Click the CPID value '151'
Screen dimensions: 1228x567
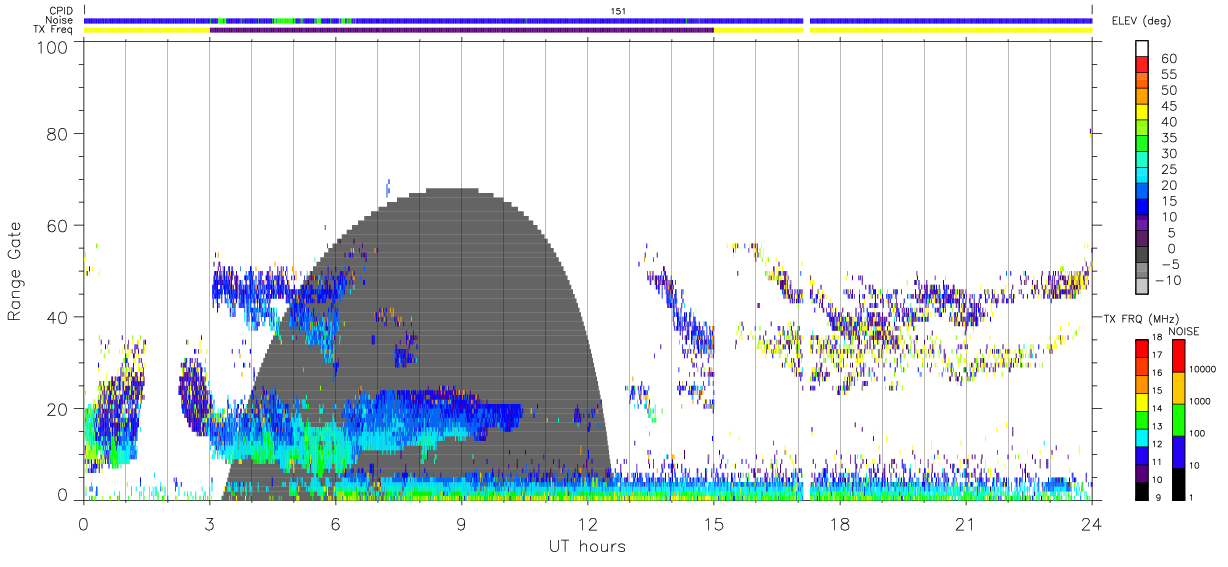click(x=619, y=11)
